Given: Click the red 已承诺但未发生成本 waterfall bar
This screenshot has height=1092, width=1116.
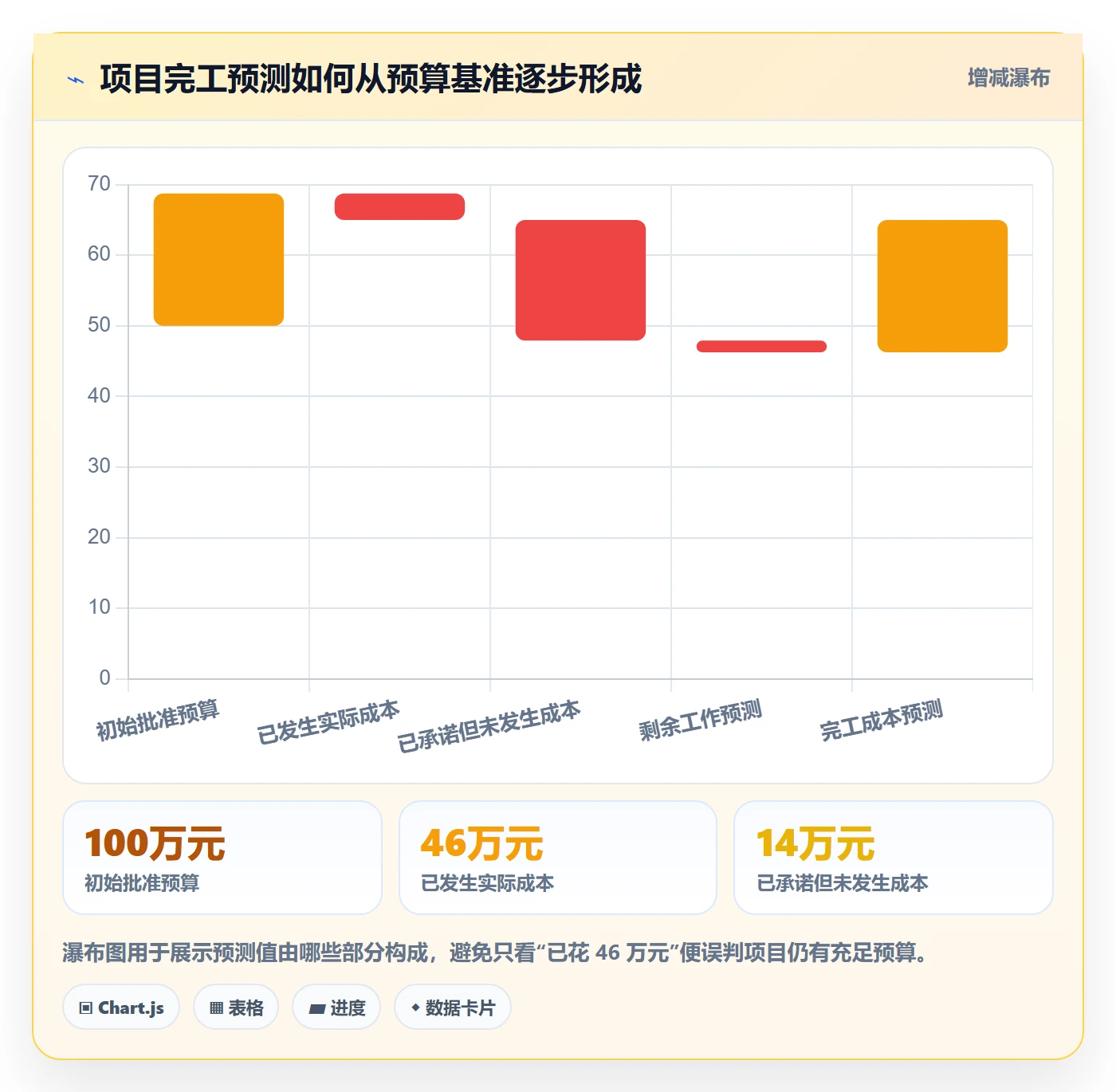Looking at the screenshot, I should click(580, 281).
